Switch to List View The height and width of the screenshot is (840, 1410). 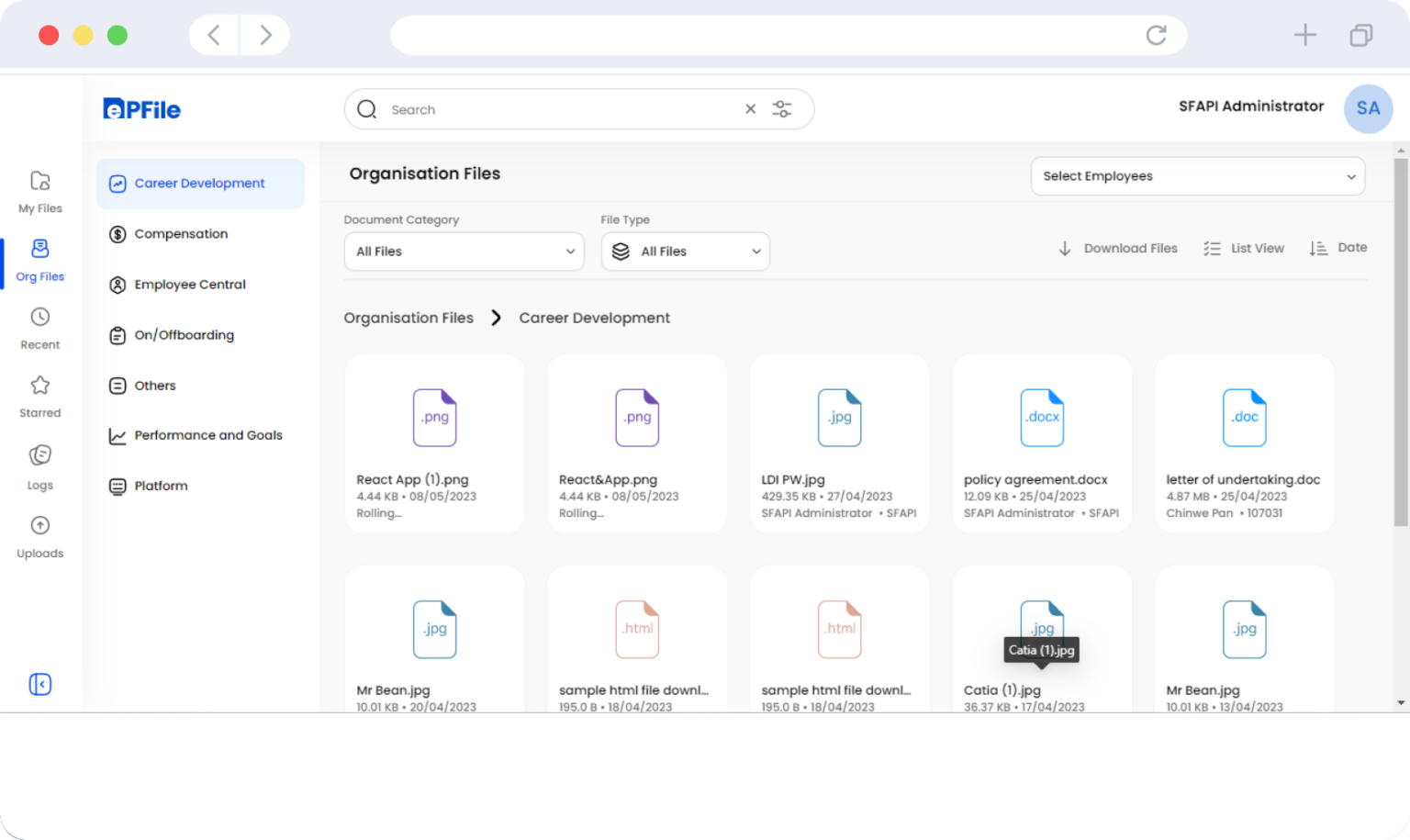click(1245, 248)
